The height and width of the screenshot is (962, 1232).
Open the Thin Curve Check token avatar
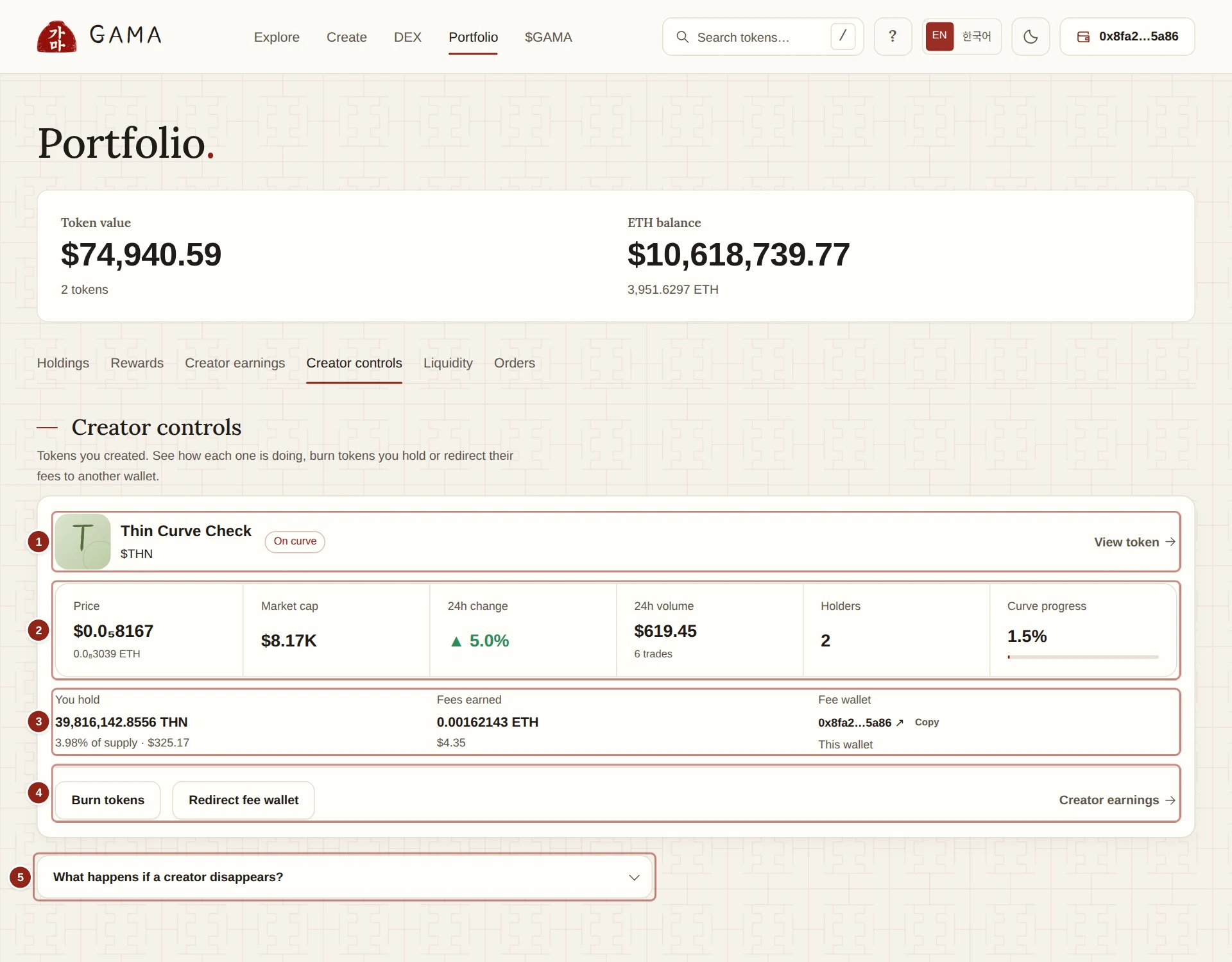(83, 542)
